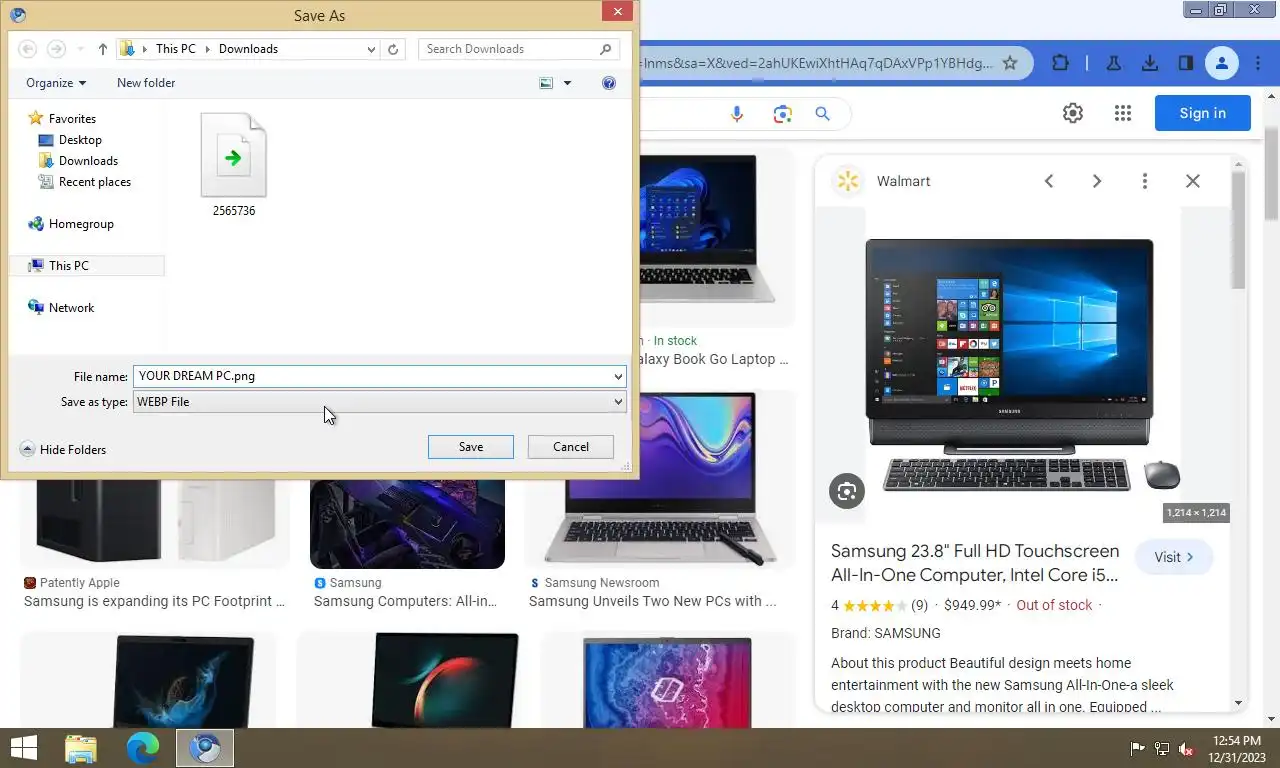Collapse with Hide Folders
This screenshot has width=1280, height=768.
click(x=63, y=450)
